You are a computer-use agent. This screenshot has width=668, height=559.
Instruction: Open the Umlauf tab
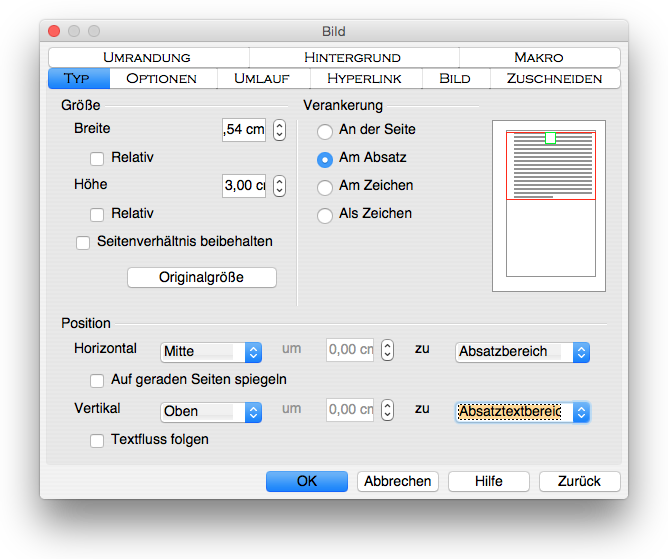tap(261, 78)
